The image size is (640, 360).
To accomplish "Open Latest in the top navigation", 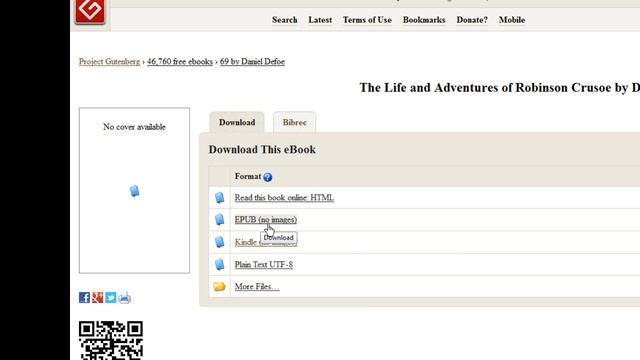I will (x=320, y=20).
